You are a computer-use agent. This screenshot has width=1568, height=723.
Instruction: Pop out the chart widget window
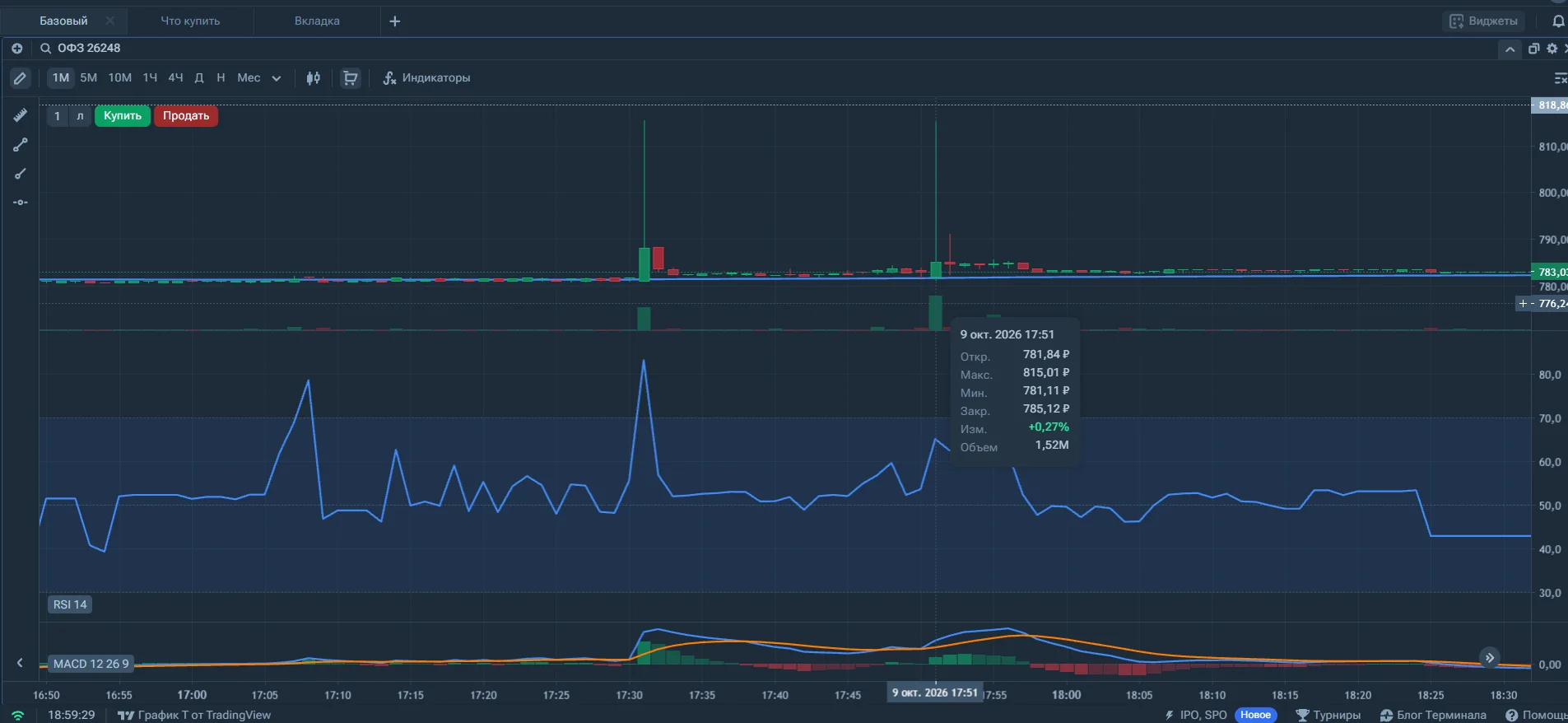coord(1533,49)
